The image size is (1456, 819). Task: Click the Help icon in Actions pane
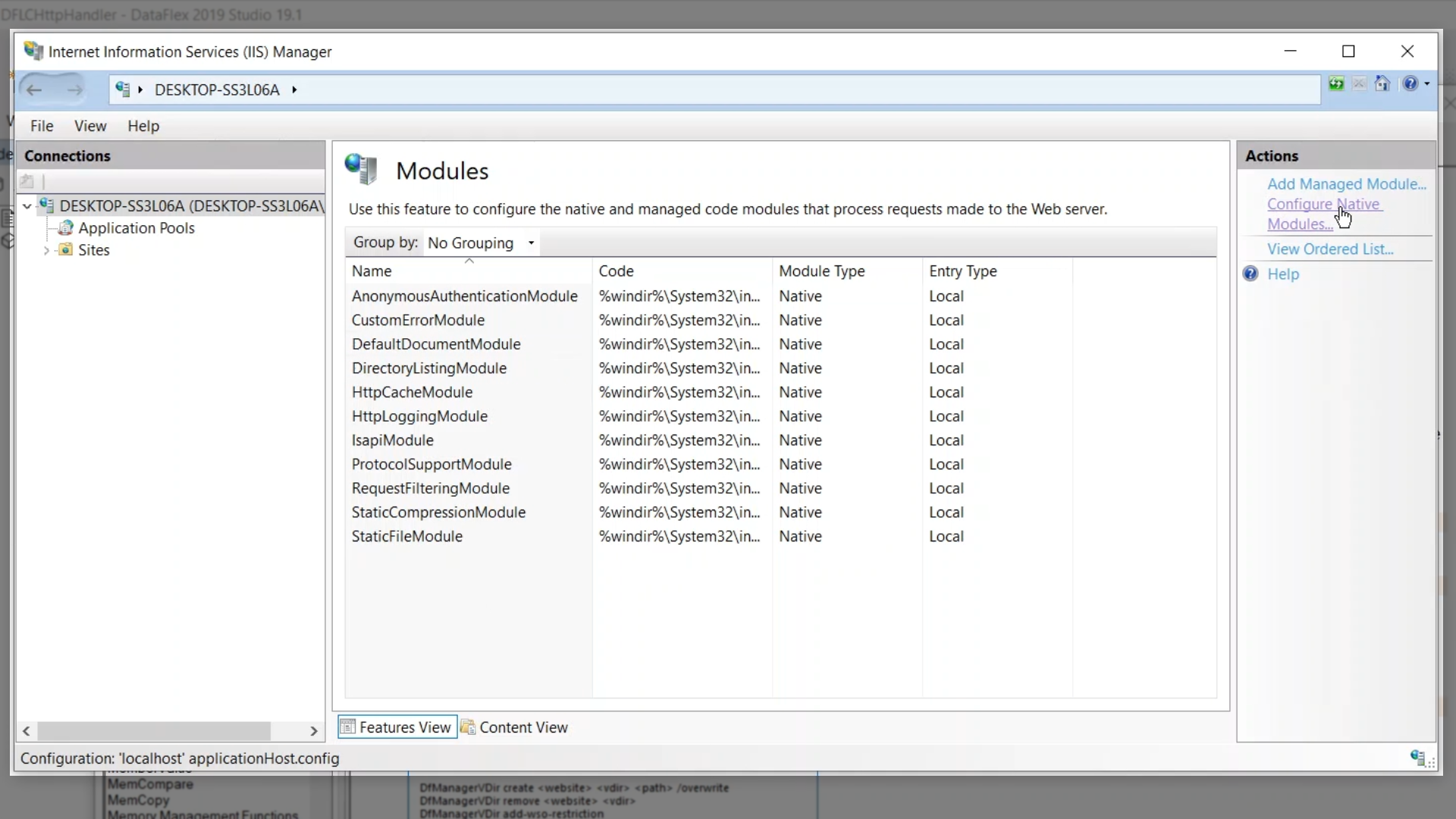1250,275
